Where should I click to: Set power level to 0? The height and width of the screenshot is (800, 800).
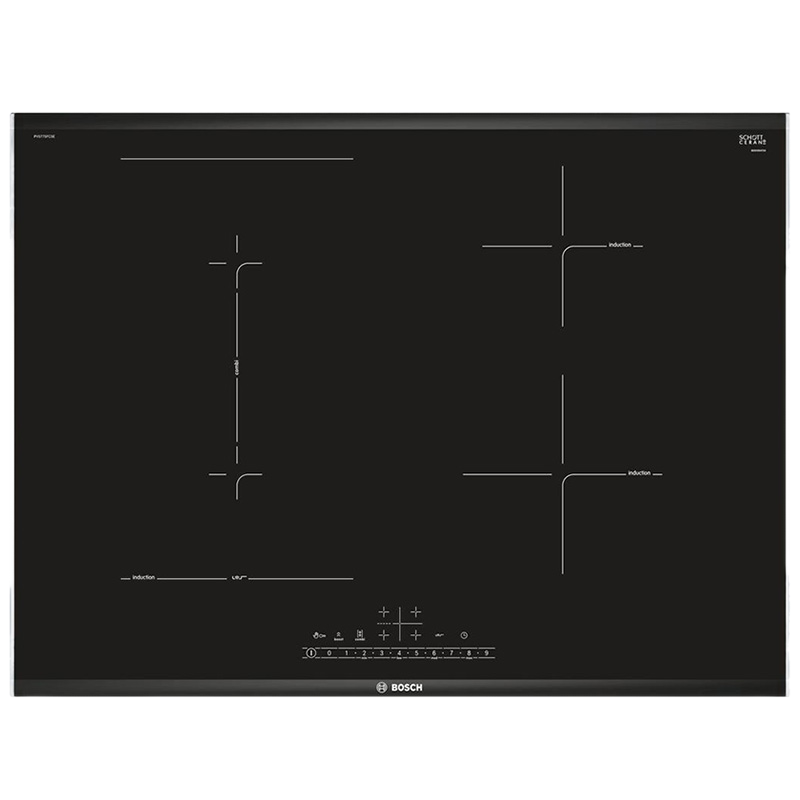(x=329, y=652)
